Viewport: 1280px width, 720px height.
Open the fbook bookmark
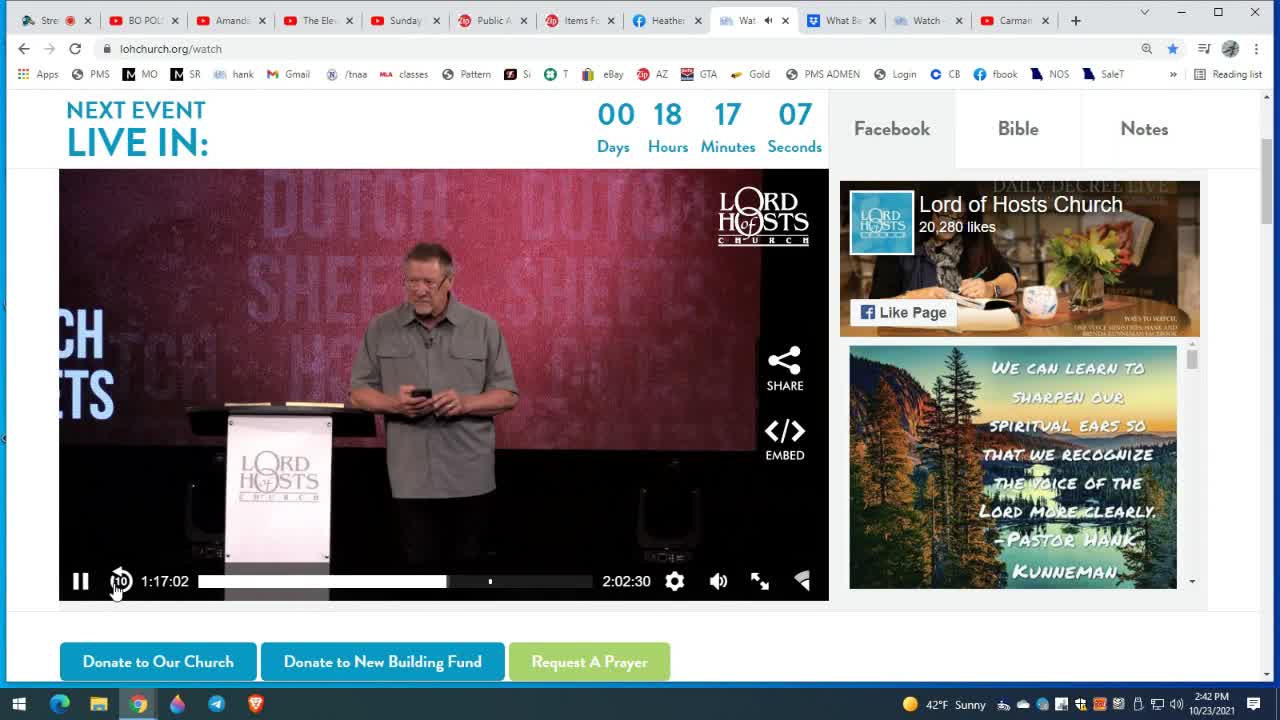tap(995, 74)
